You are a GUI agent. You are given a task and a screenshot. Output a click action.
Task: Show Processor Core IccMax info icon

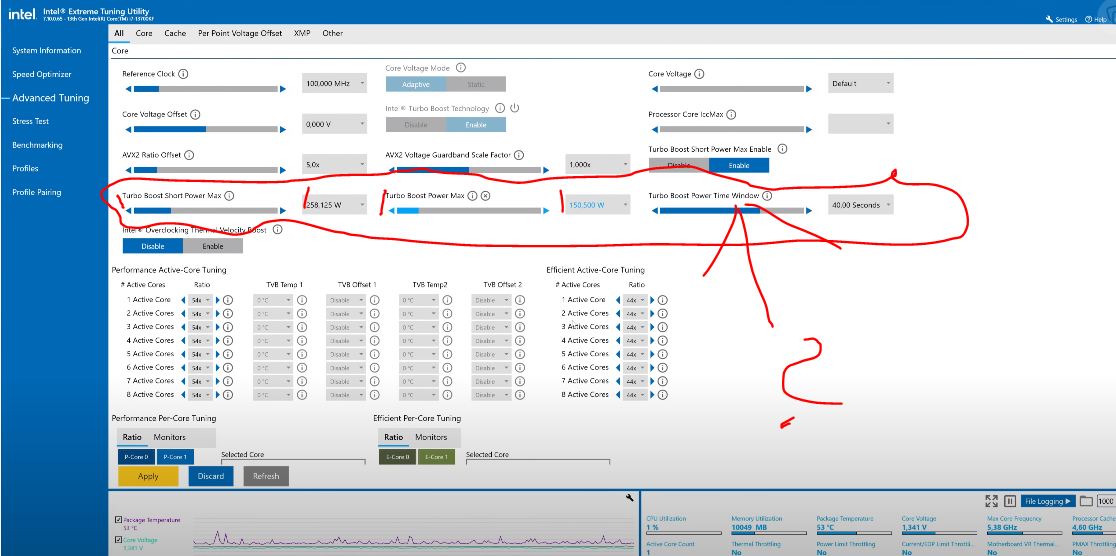coord(731,114)
